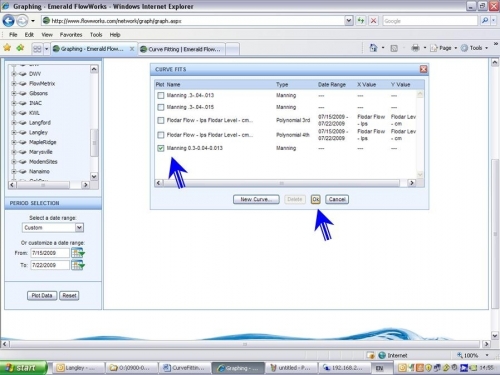Open the From date calendar picker
Image resolution: width=500 pixels, height=375 pixels.
pos(78,253)
